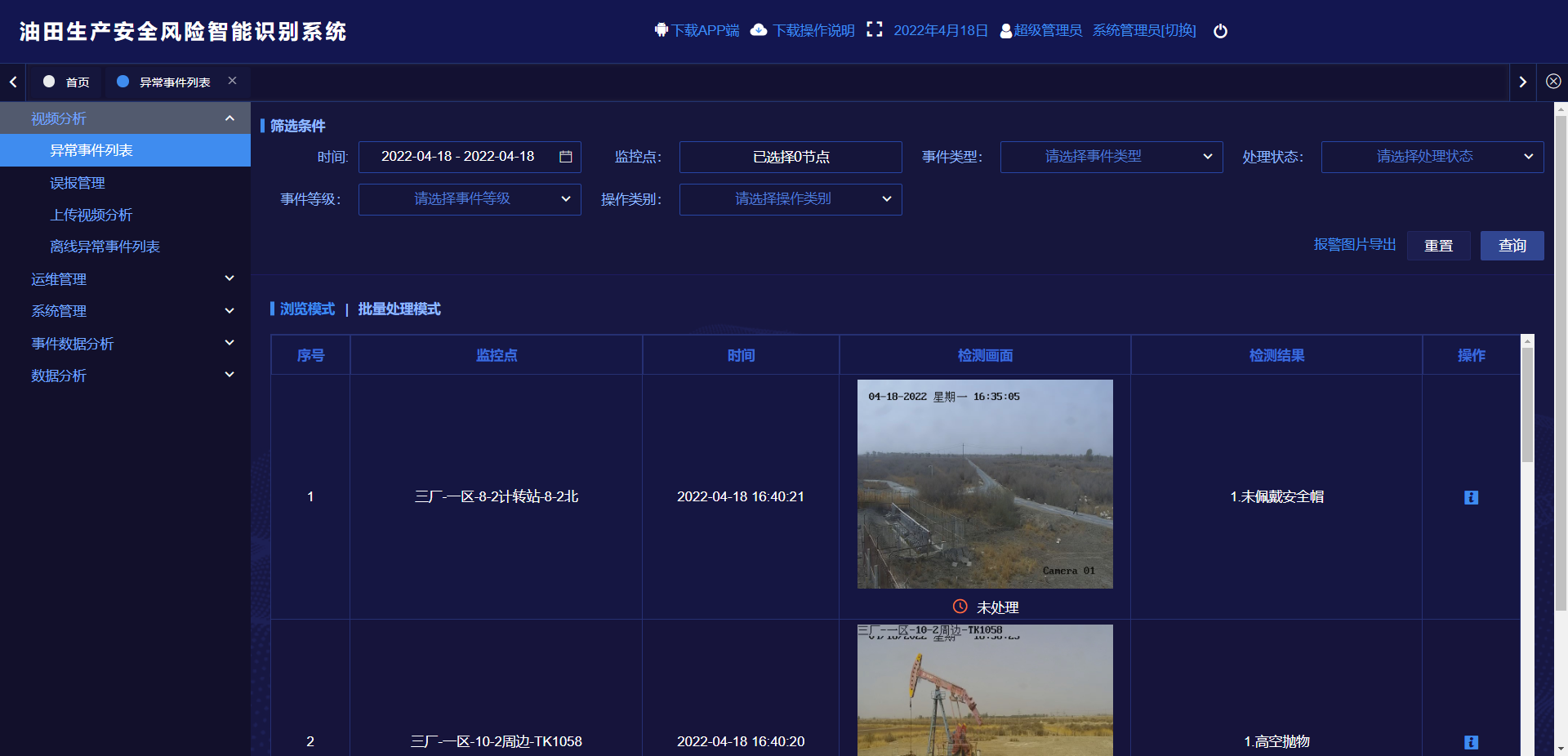Click the 时间 column header
Screen dimensions: 1568x756
pyautogui.click(x=741, y=355)
